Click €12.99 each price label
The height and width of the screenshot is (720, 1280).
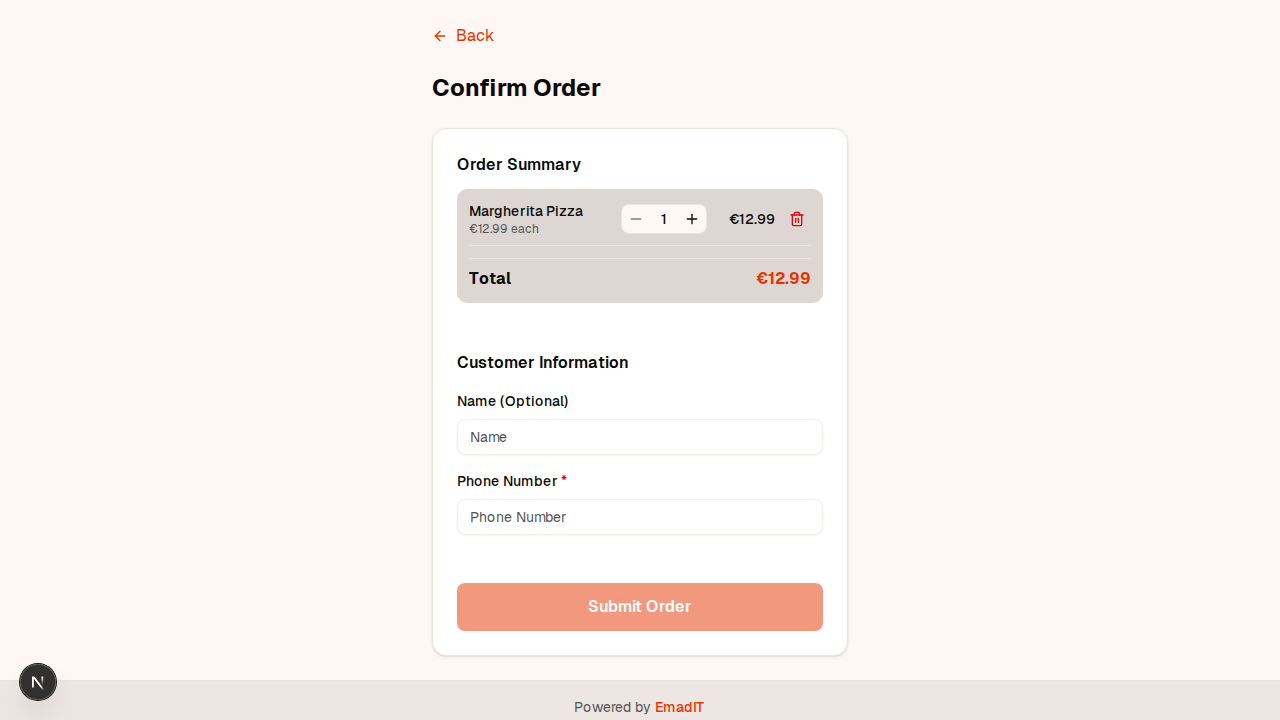coord(504,229)
